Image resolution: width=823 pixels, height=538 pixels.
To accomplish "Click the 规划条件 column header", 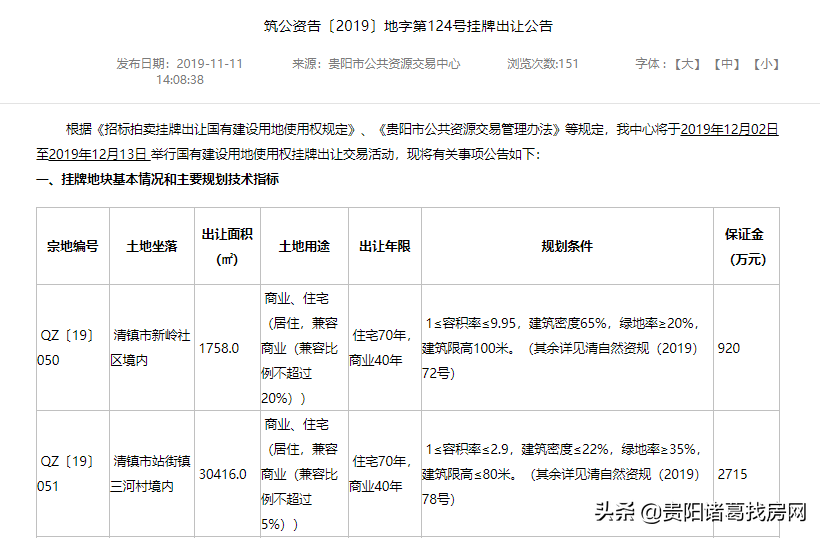I will point(567,246).
